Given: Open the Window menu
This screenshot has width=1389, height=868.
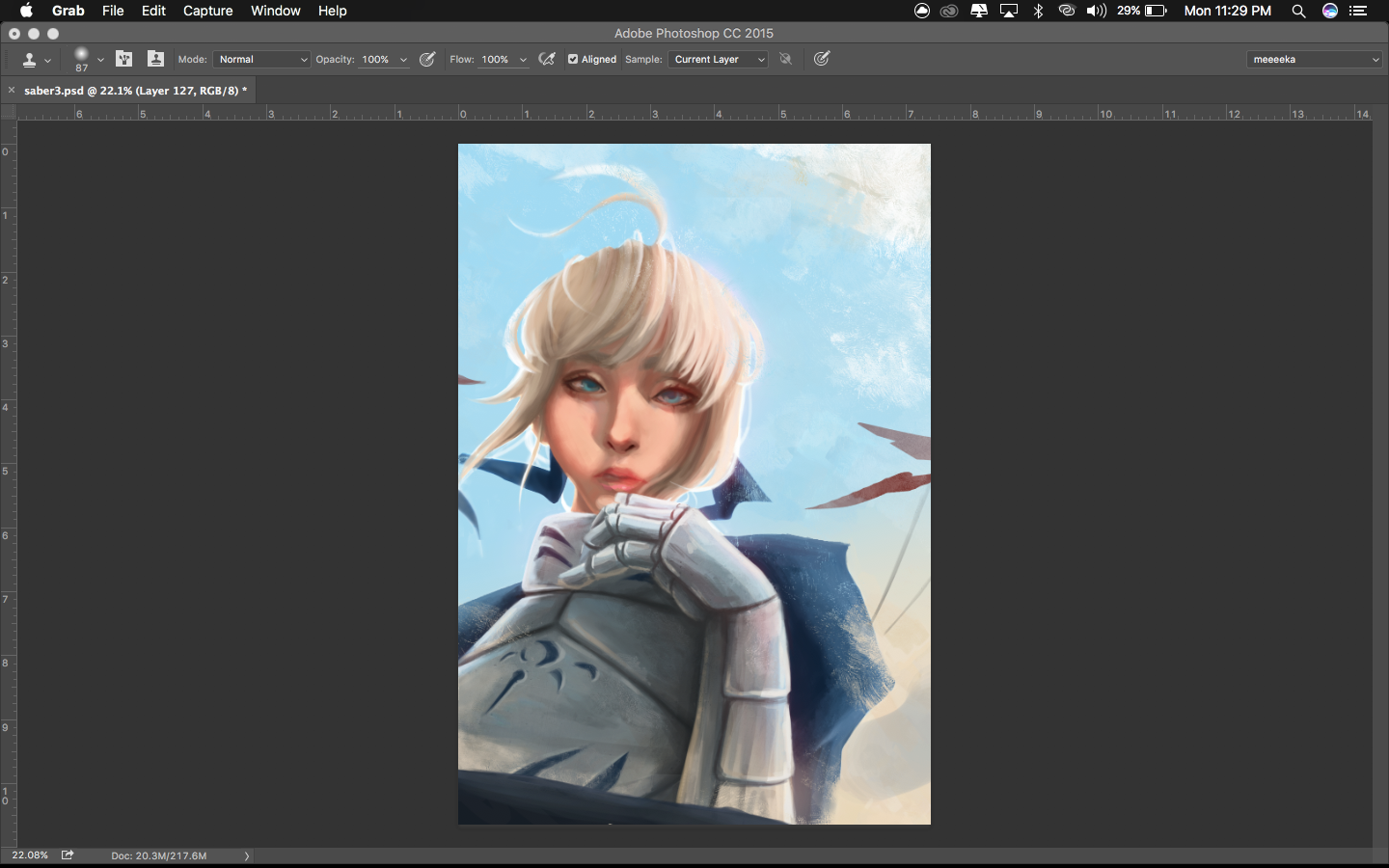Looking at the screenshot, I should (276, 11).
